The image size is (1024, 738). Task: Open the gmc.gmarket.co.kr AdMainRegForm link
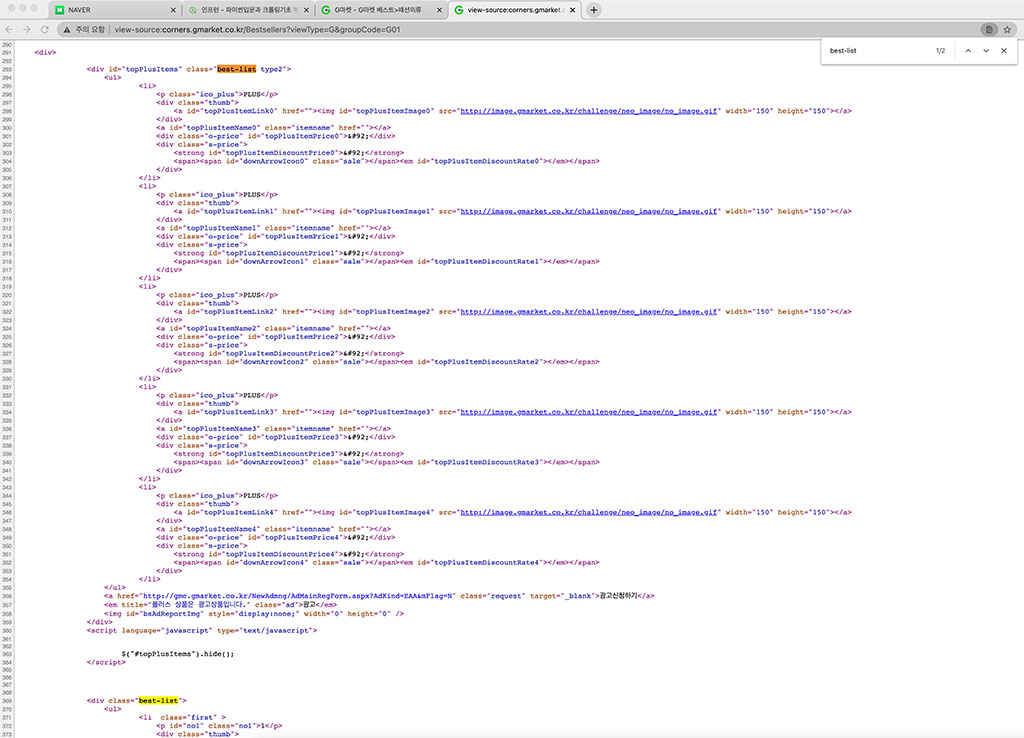pyautogui.click(x=298, y=596)
